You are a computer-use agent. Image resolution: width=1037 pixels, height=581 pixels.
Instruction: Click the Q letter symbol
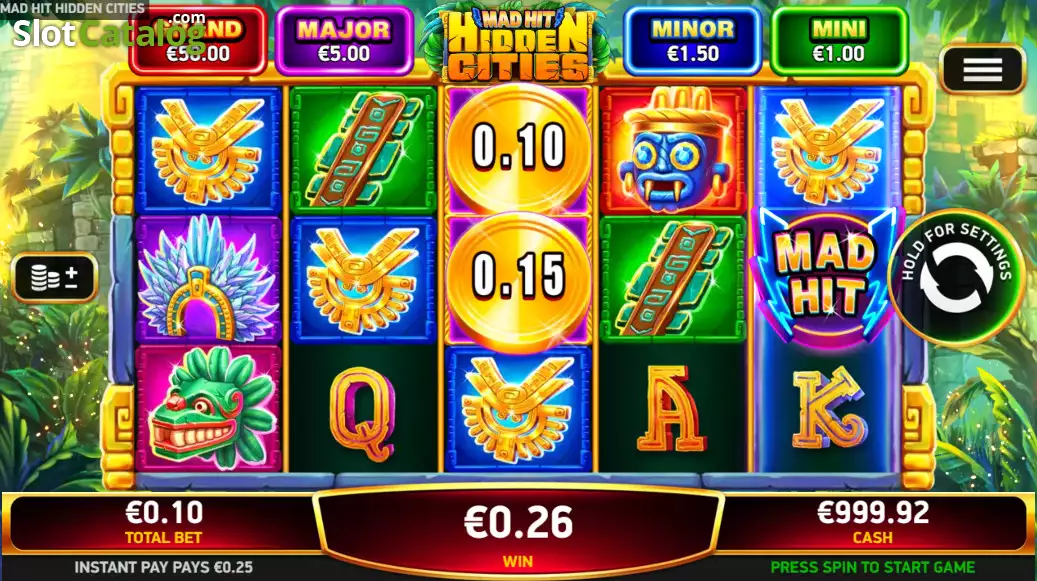point(362,412)
